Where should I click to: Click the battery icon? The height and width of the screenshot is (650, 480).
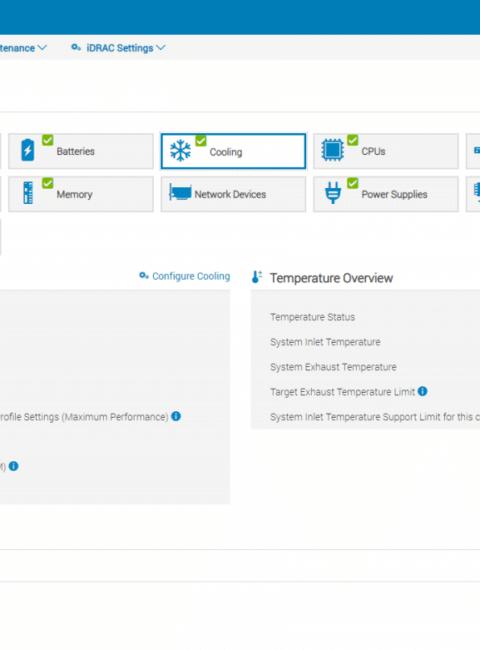click(x=28, y=150)
